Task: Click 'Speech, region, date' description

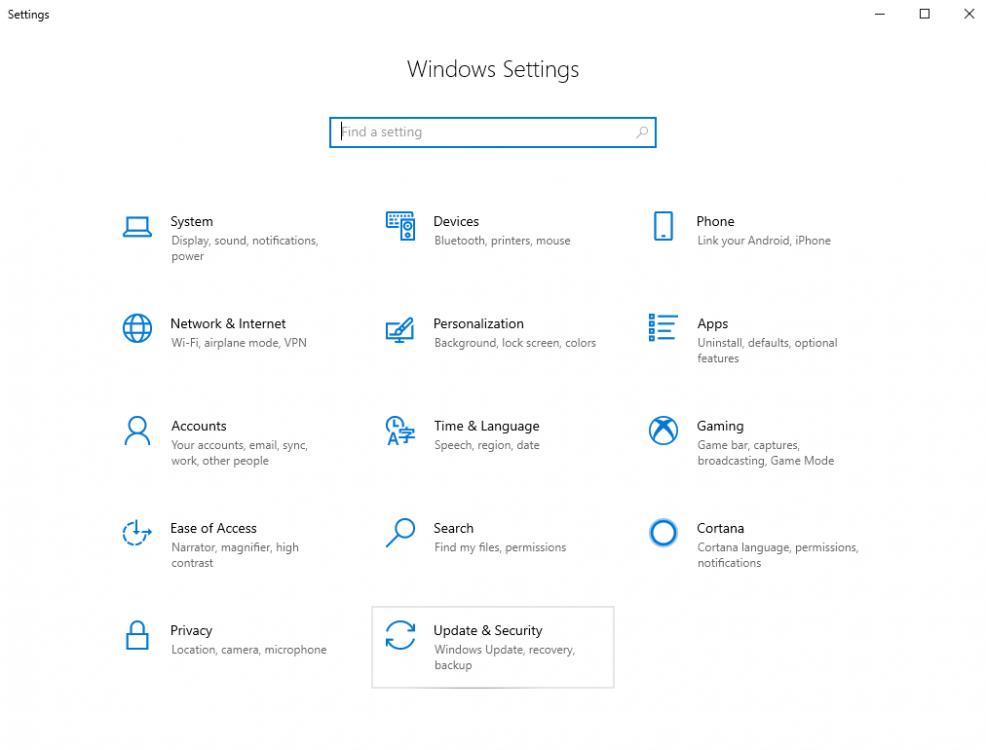Action: 487,445
